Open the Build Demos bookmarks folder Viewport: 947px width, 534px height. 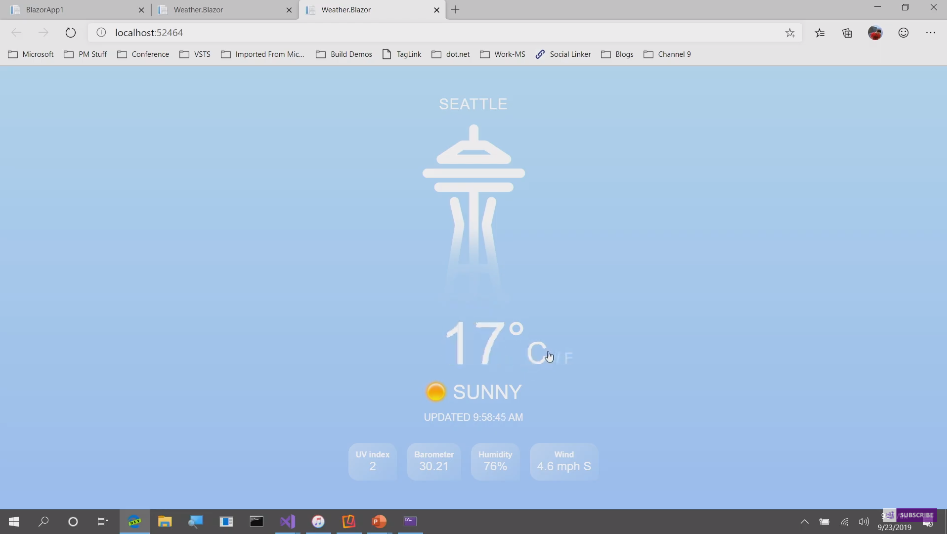[x=344, y=54]
